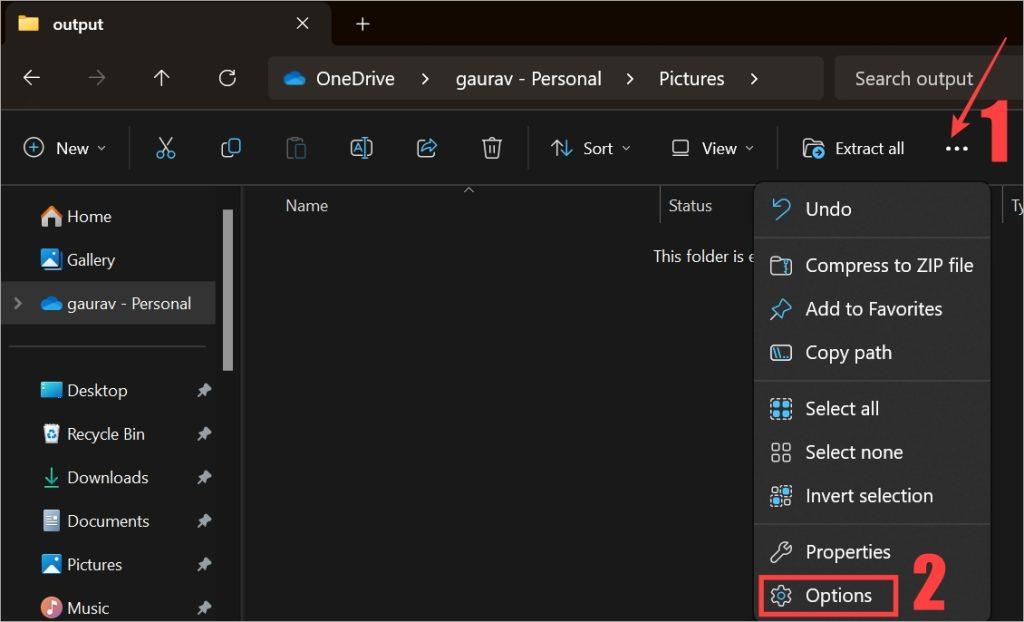Open Music in sidebar

74,608
